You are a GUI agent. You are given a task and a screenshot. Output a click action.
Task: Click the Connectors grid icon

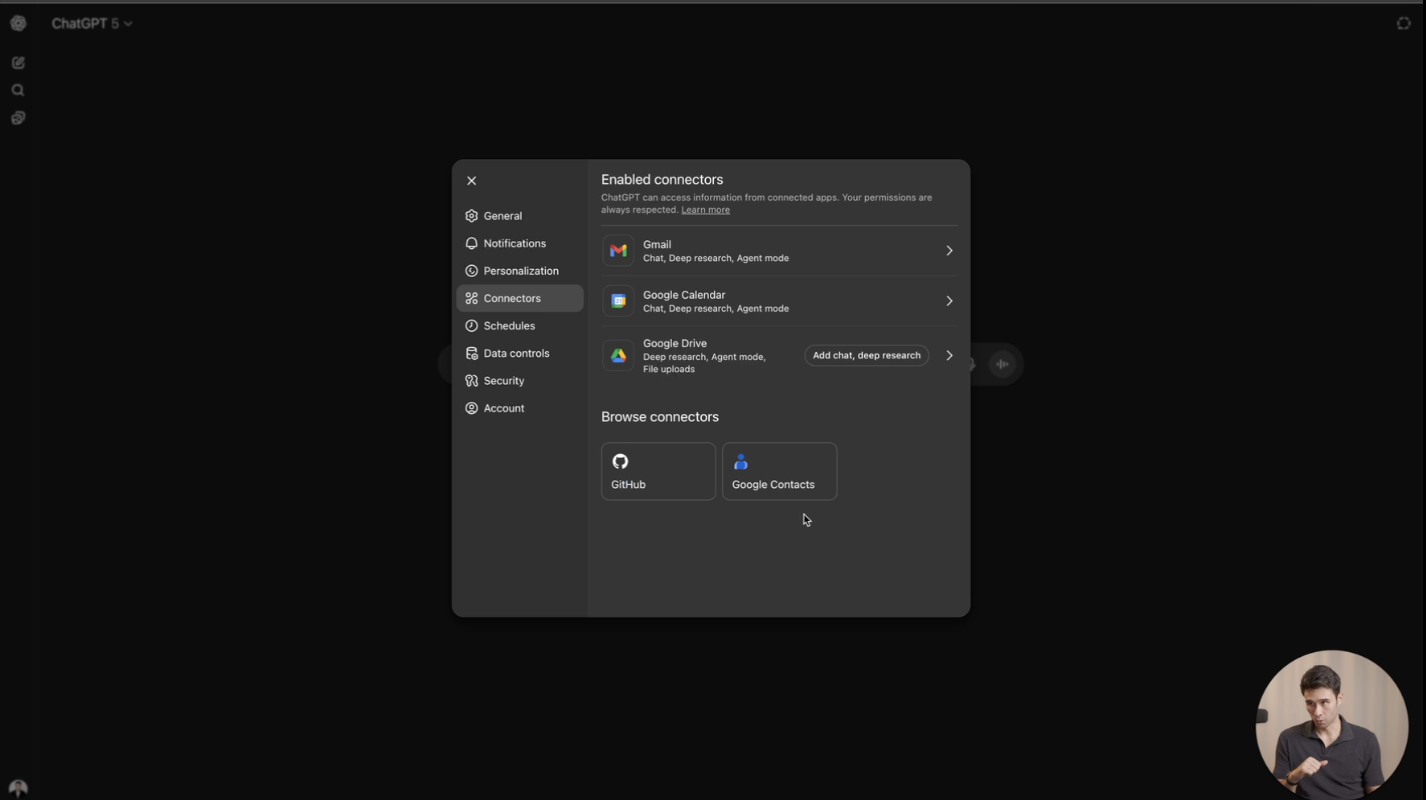point(471,298)
